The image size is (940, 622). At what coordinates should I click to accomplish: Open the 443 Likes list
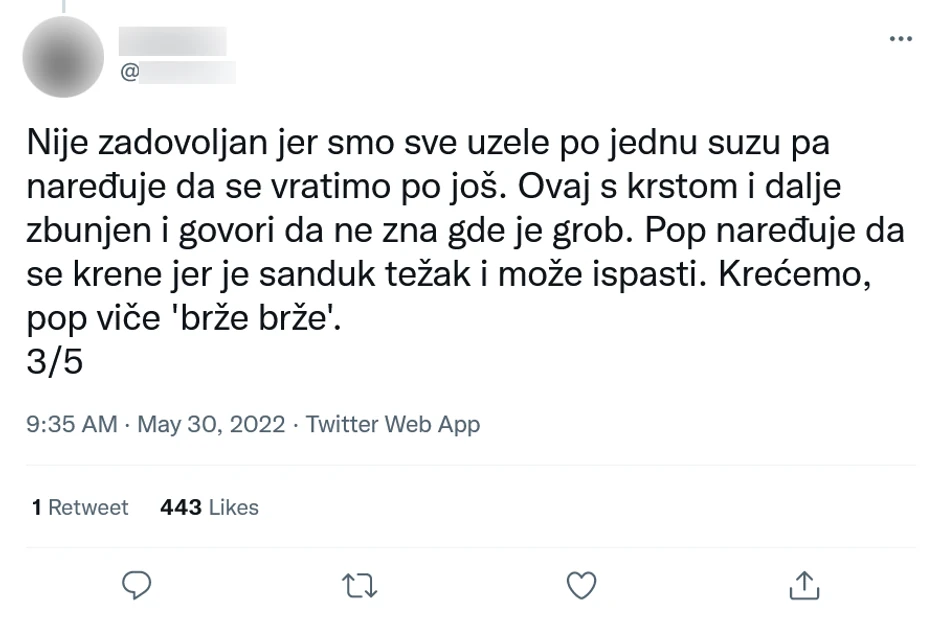[208, 507]
